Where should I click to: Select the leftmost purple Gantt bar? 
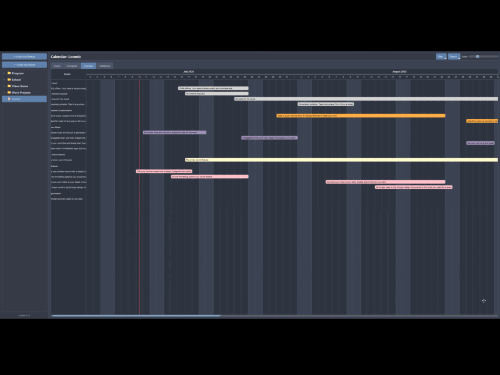(175, 132)
